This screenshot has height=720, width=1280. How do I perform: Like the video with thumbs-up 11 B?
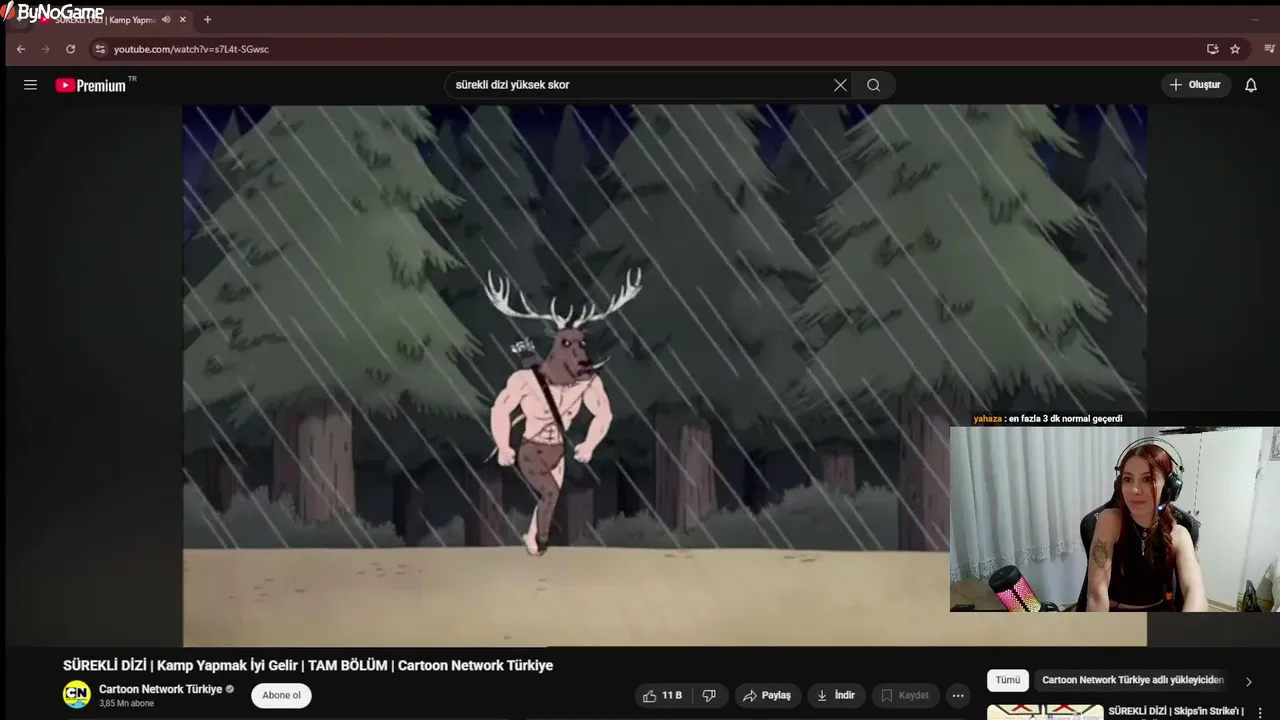click(x=663, y=696)
